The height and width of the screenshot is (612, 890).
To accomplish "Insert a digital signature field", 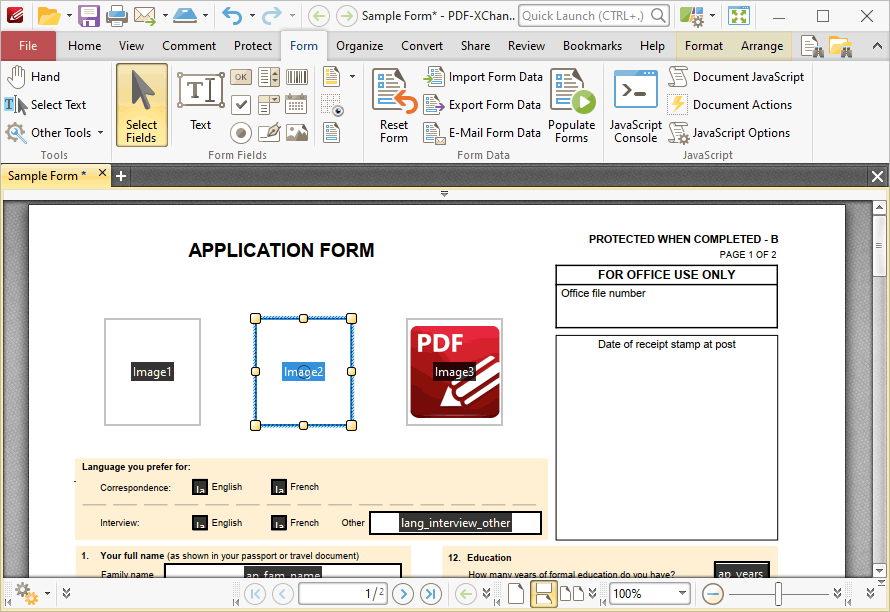I will (x=268, y=133).
